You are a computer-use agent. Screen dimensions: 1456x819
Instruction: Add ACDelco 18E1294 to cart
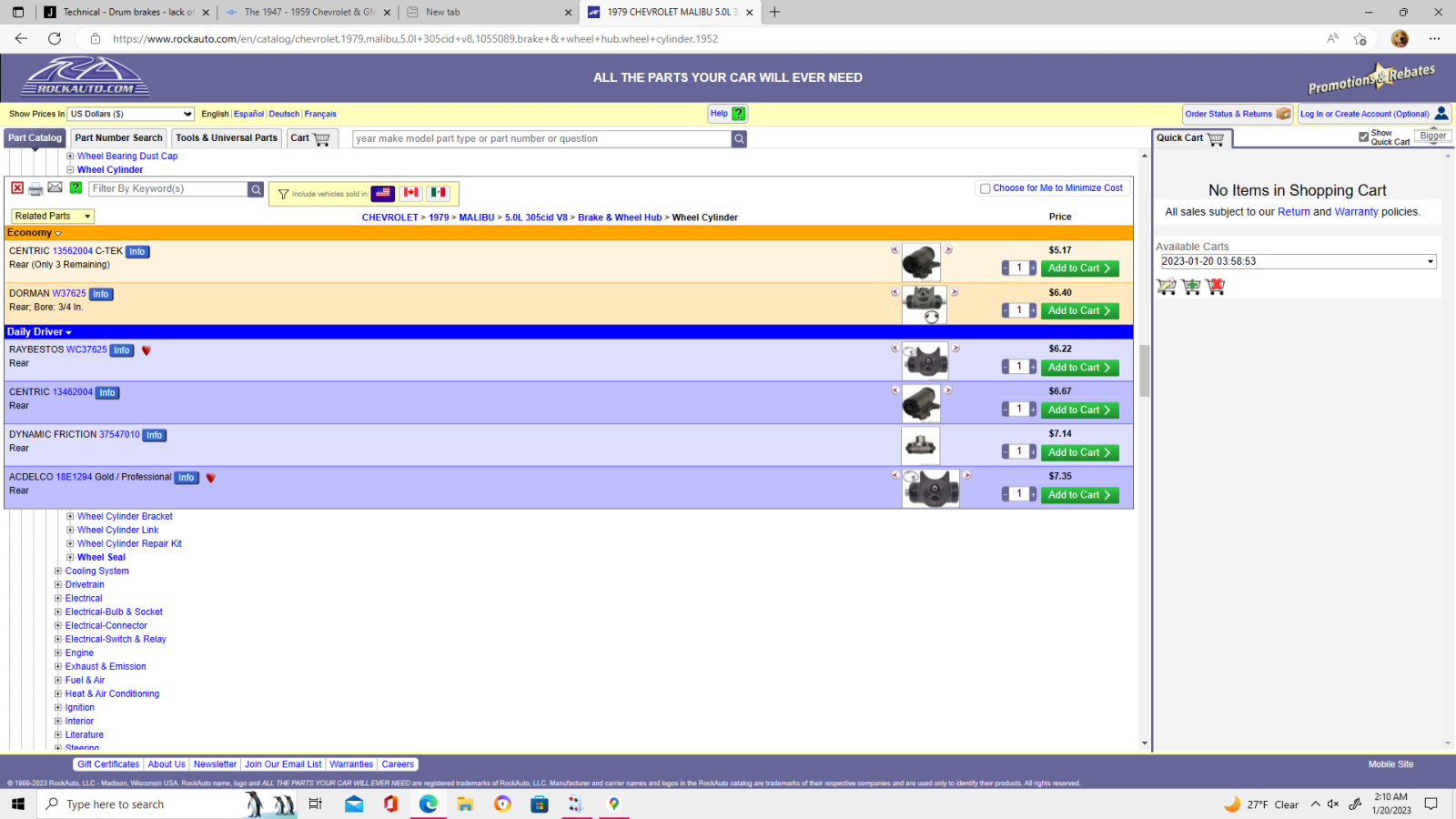coord(1079,495)
